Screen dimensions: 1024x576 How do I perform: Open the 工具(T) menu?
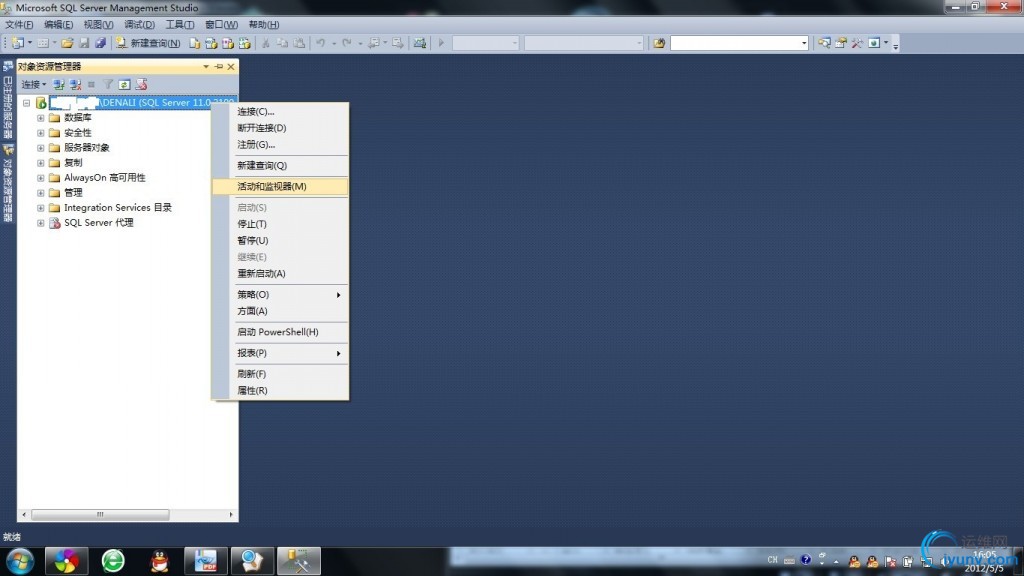tap(180, 25)
